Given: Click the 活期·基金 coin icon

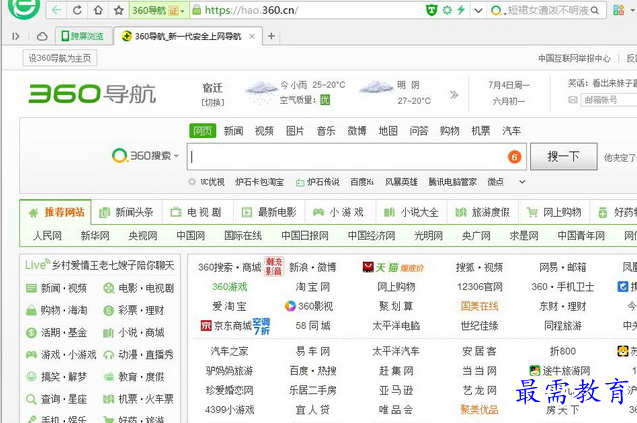Looking at the screenshot, I should coord(31,333).
